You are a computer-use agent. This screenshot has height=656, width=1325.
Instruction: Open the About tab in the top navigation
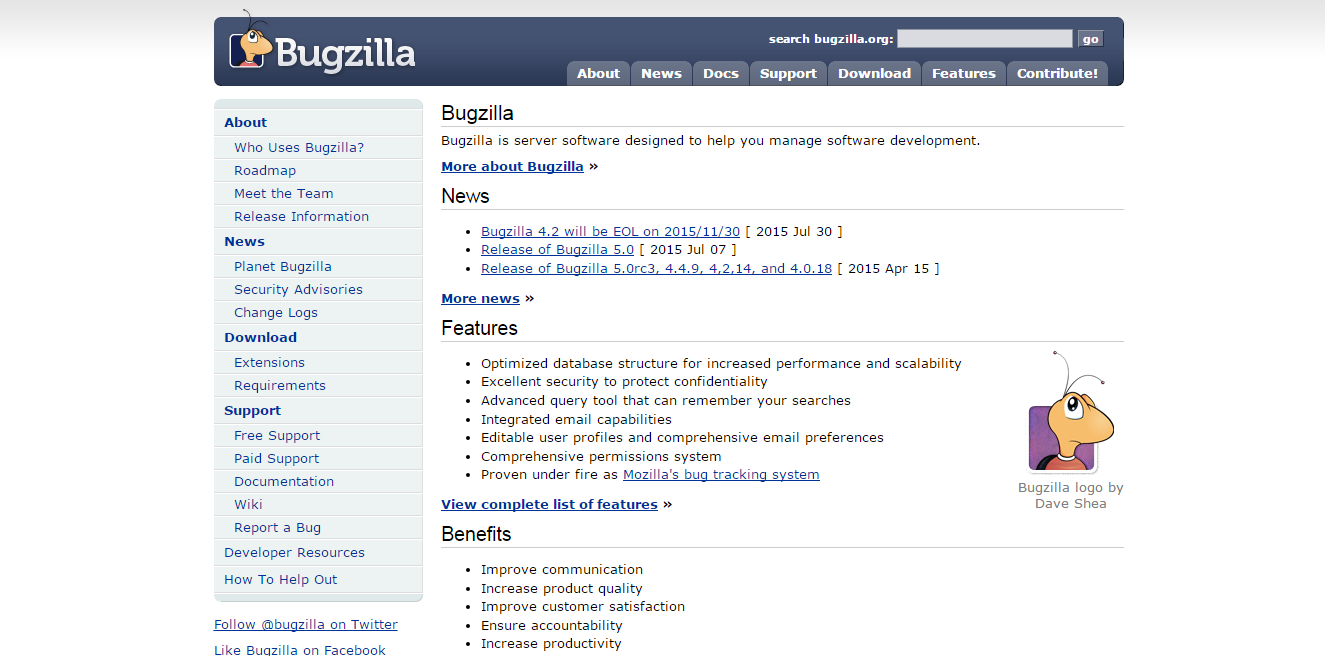[x=598, y=73]
